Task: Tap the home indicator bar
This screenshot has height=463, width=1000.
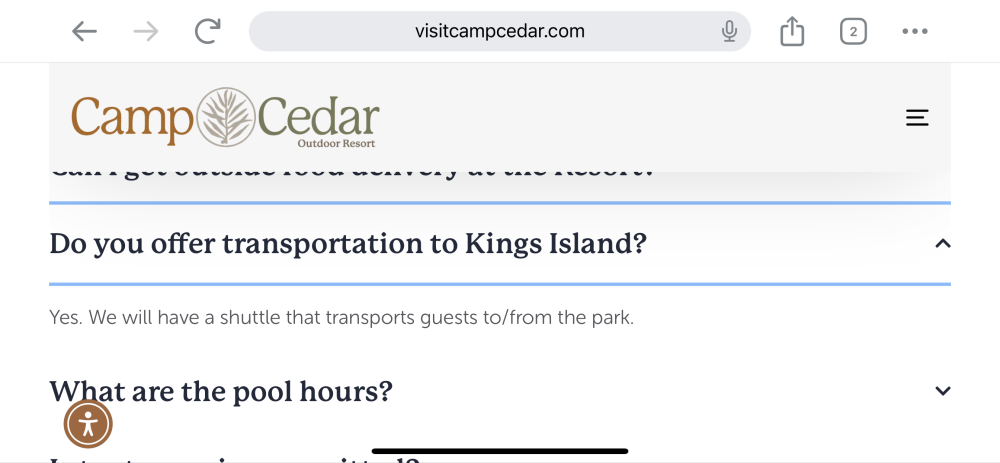Action: pos(500,451)
